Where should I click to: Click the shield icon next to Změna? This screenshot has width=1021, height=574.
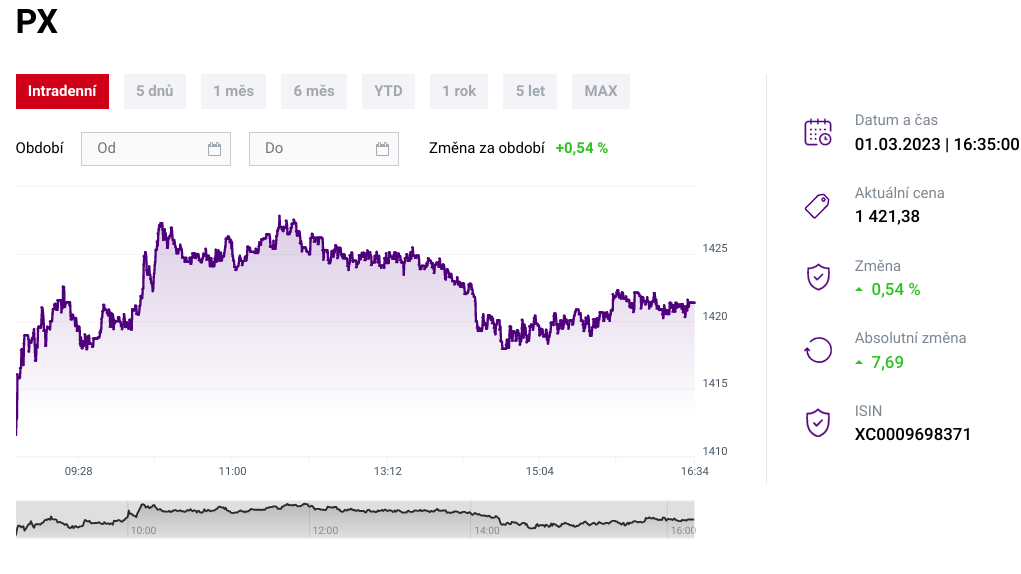[x=818, y=277]
